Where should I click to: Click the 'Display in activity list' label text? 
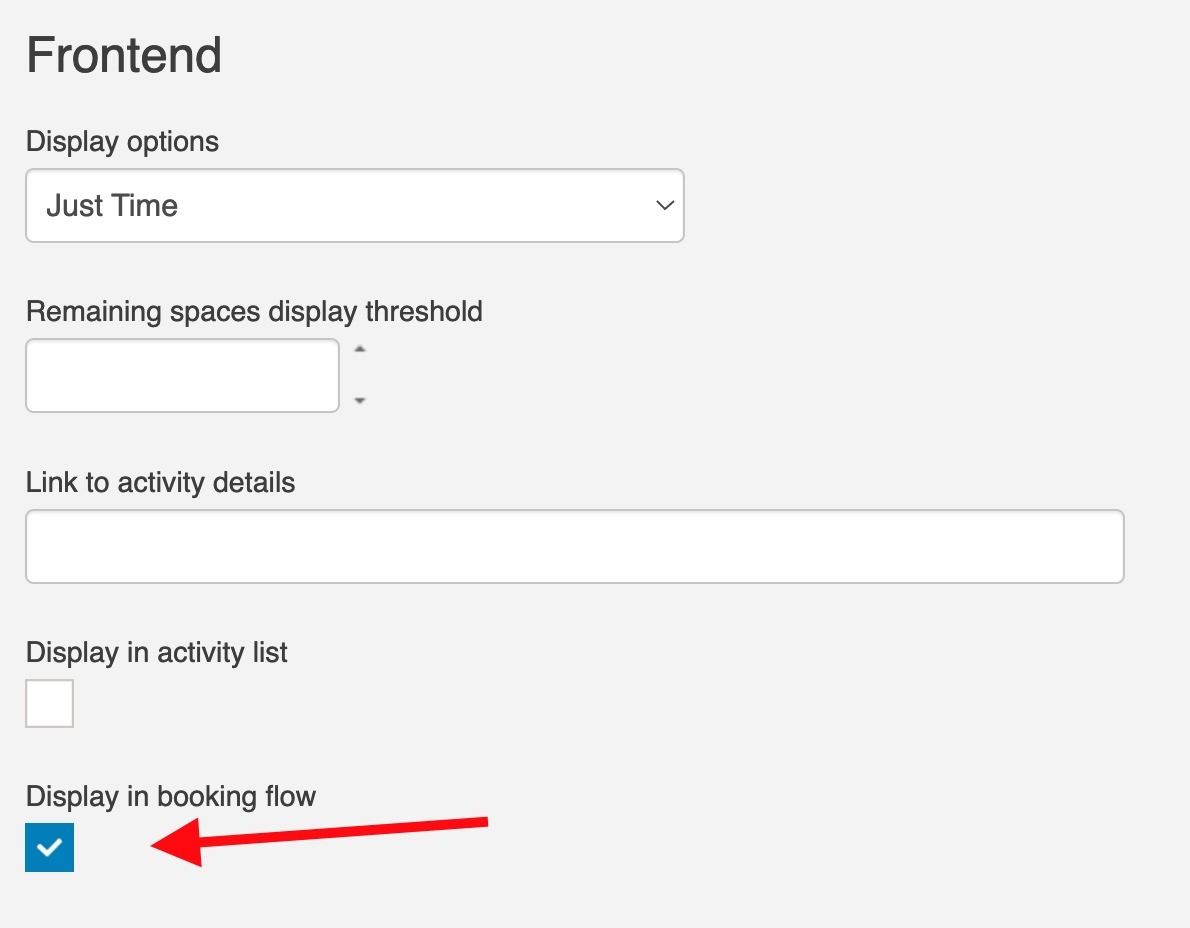tap(156, 653)
